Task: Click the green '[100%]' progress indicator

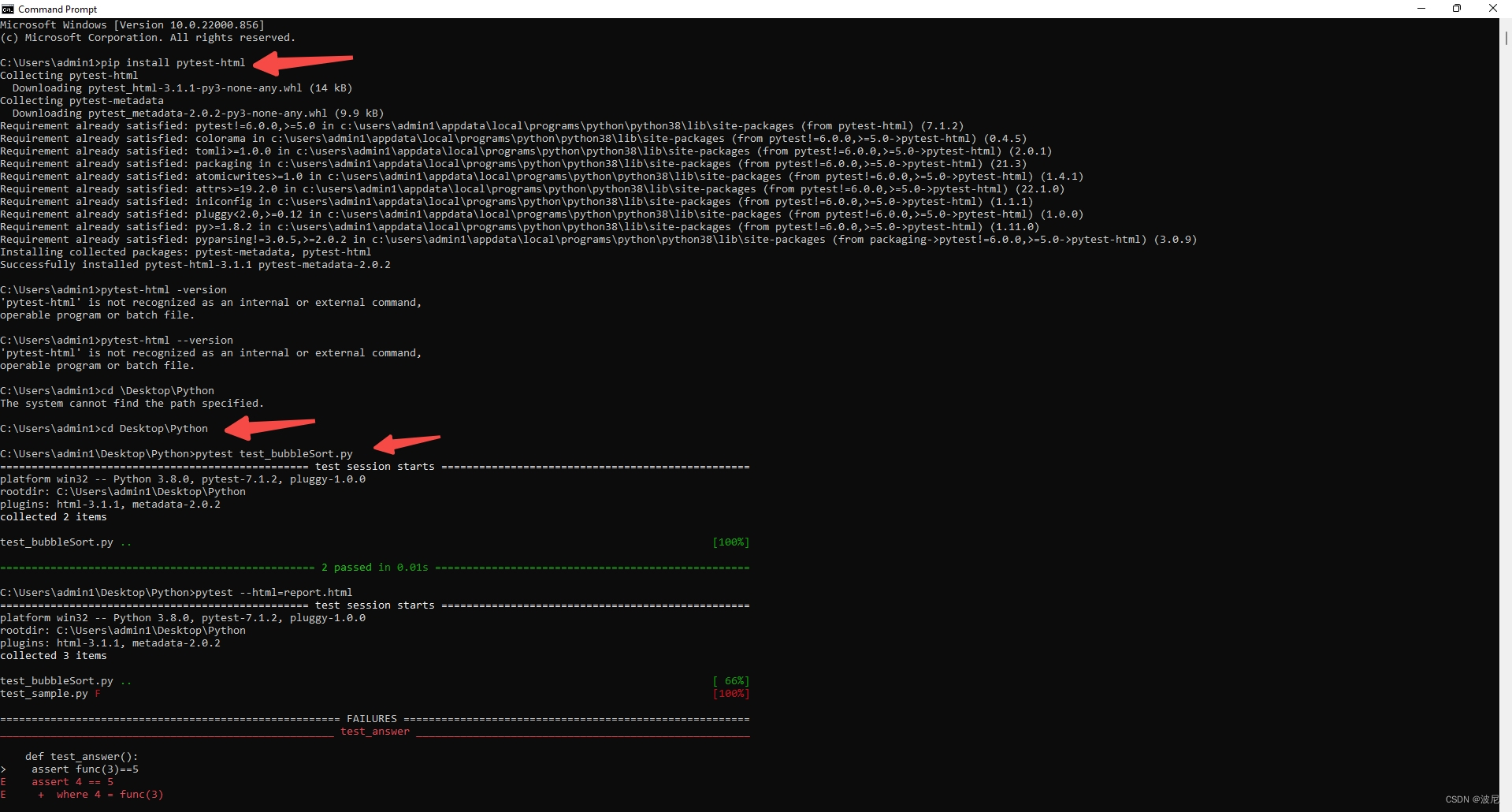Action: tap(731, 542)
